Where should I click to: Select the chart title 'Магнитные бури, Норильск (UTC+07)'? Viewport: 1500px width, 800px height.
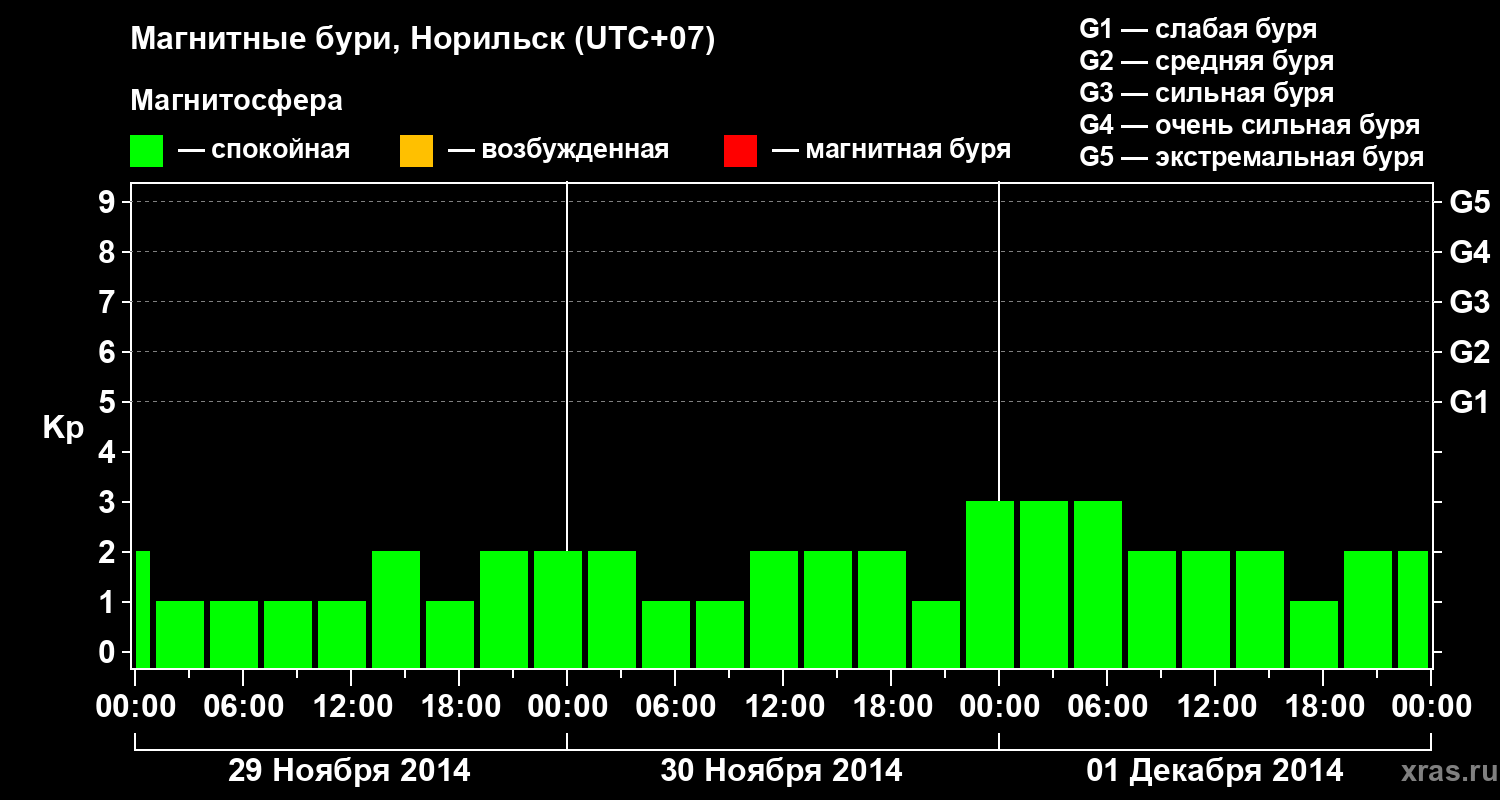pyautogui.click(x=423, y=40)
